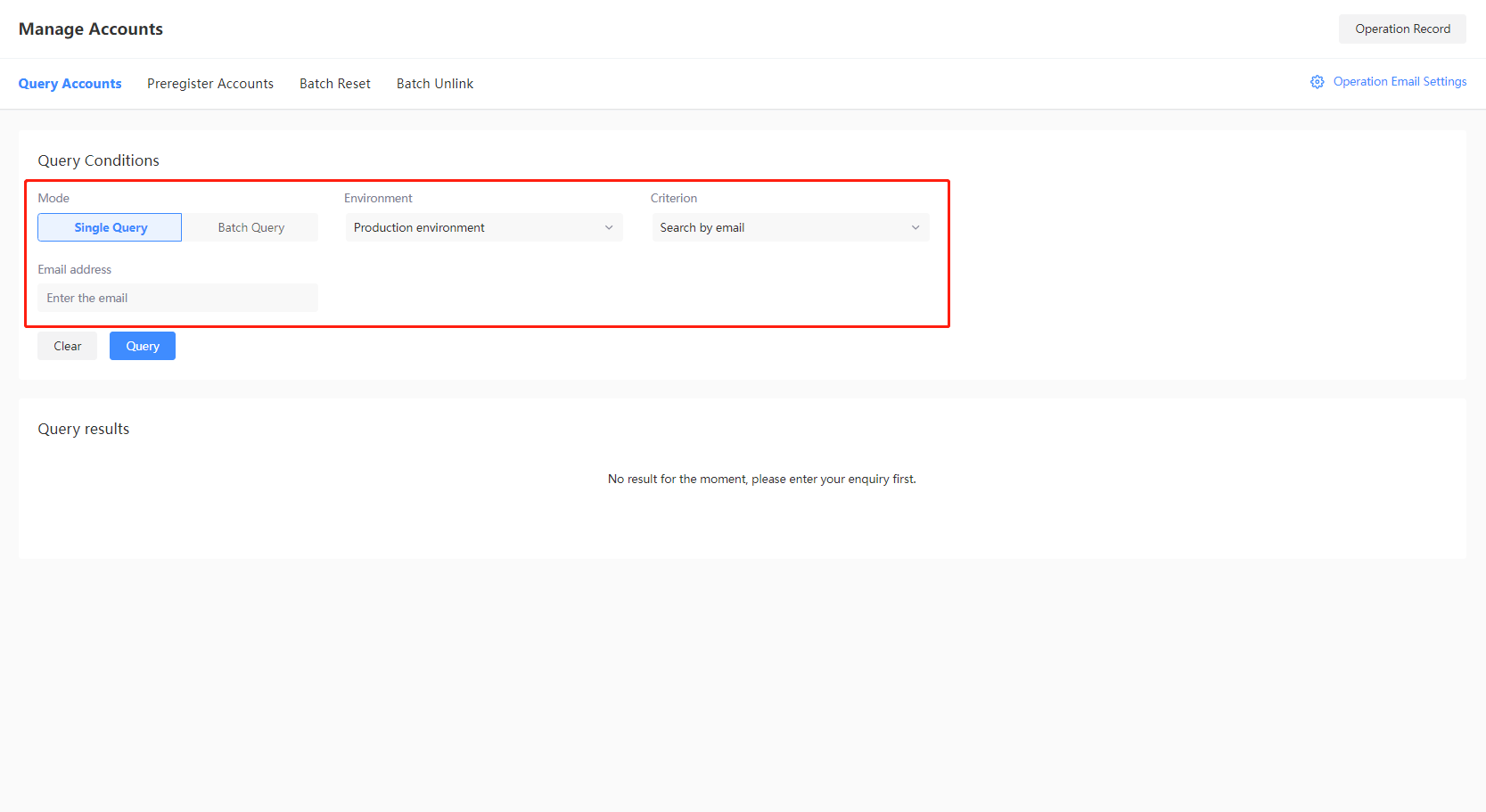
Task: Open the Batch Reset tab
Action: [334, 83]
